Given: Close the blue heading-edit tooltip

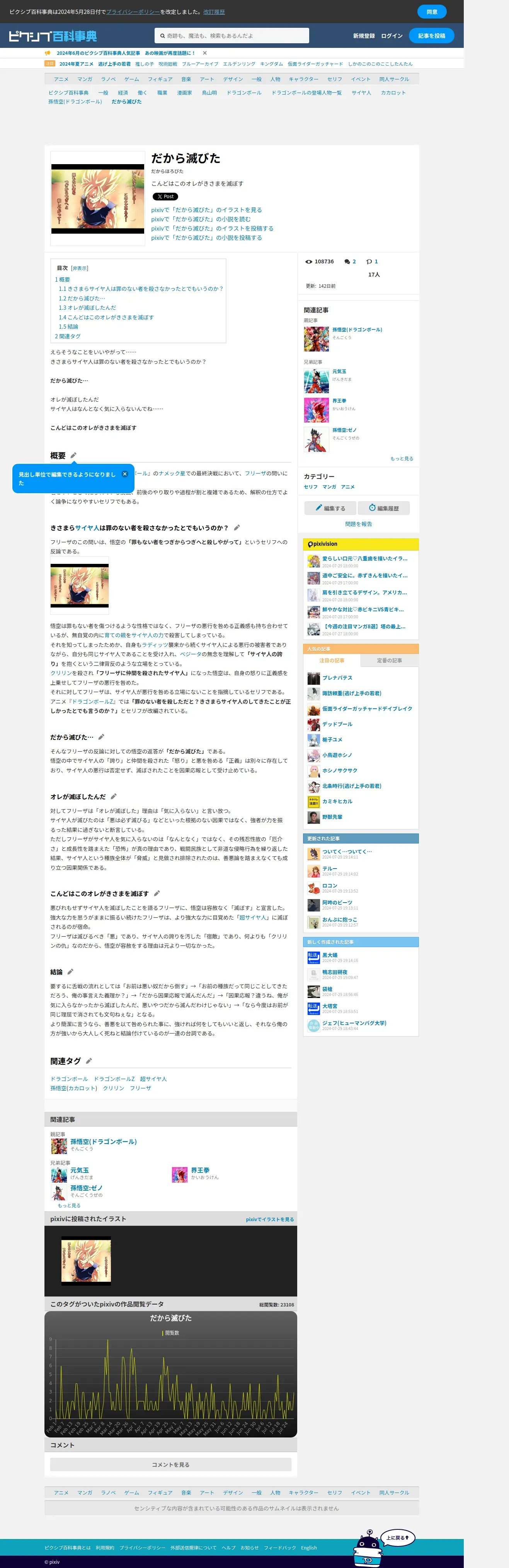Looking at the screenshot, I should (x=125, y=473).
